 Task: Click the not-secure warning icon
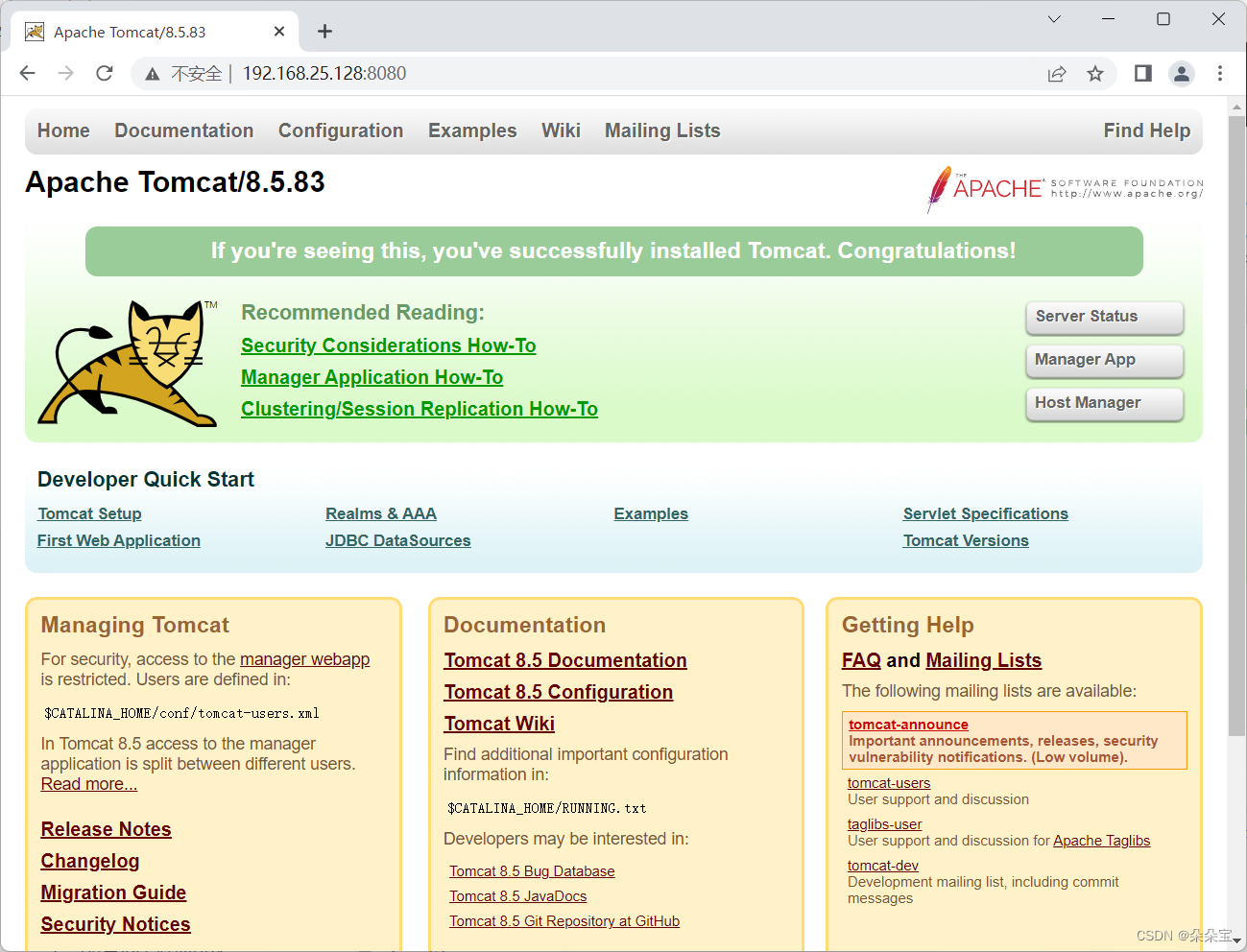pos(152,74)
